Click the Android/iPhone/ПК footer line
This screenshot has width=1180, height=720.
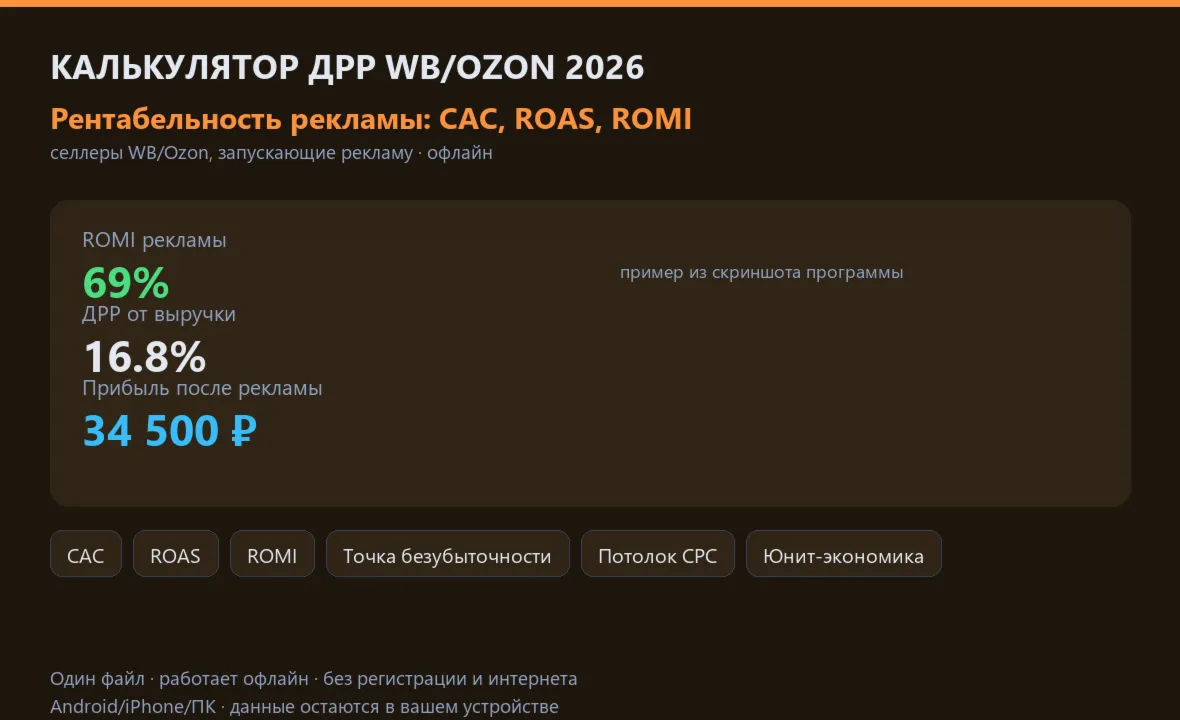point(304,706)
